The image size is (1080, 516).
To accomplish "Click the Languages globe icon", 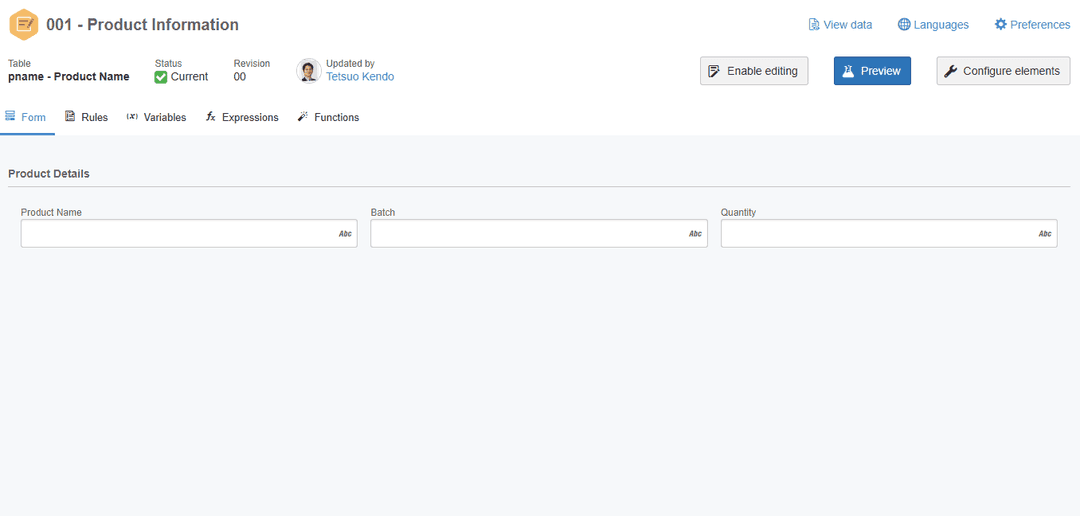I will 904,25.
